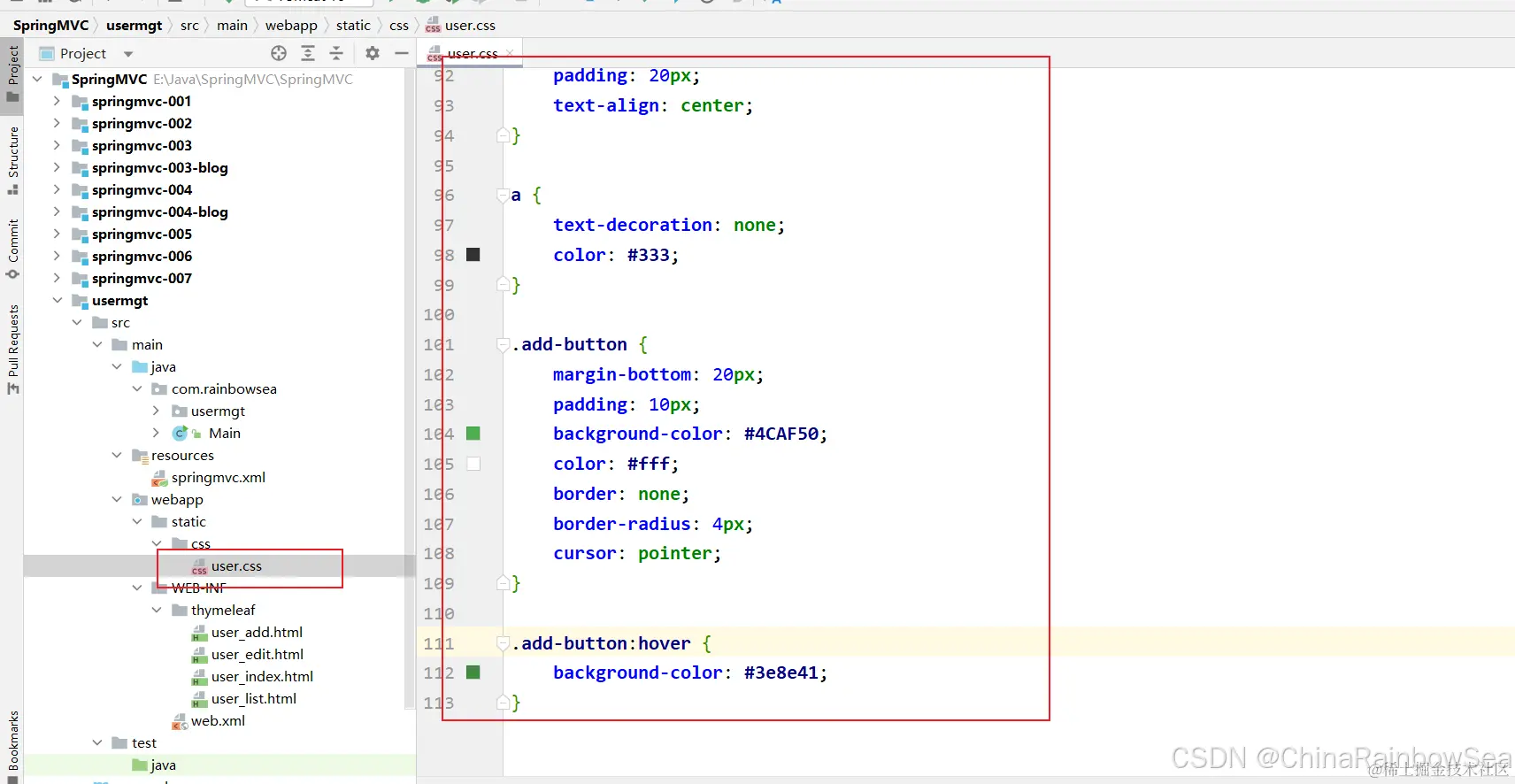Screen dimensions: 1515x784
Task: Expand the springmvc-007 module
Action: click(x=57, y=278)
